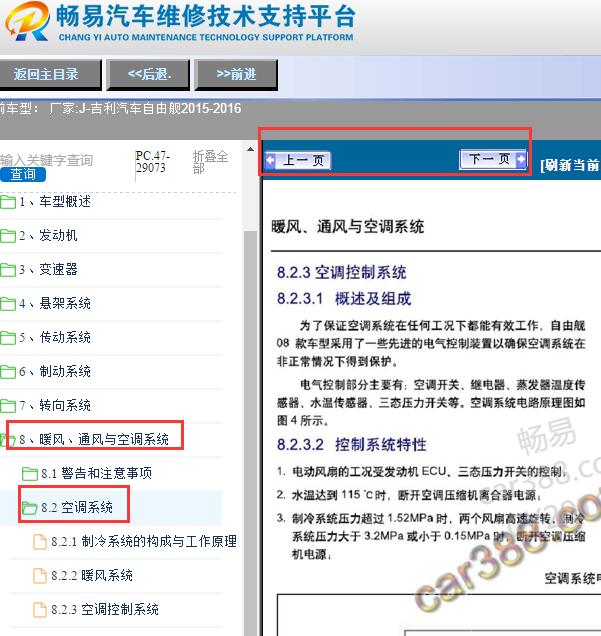Viewport: 601px width, 636px height.
Task: Click open-folder icon beside 8.2 空调系统
Action: coord(30,508)
